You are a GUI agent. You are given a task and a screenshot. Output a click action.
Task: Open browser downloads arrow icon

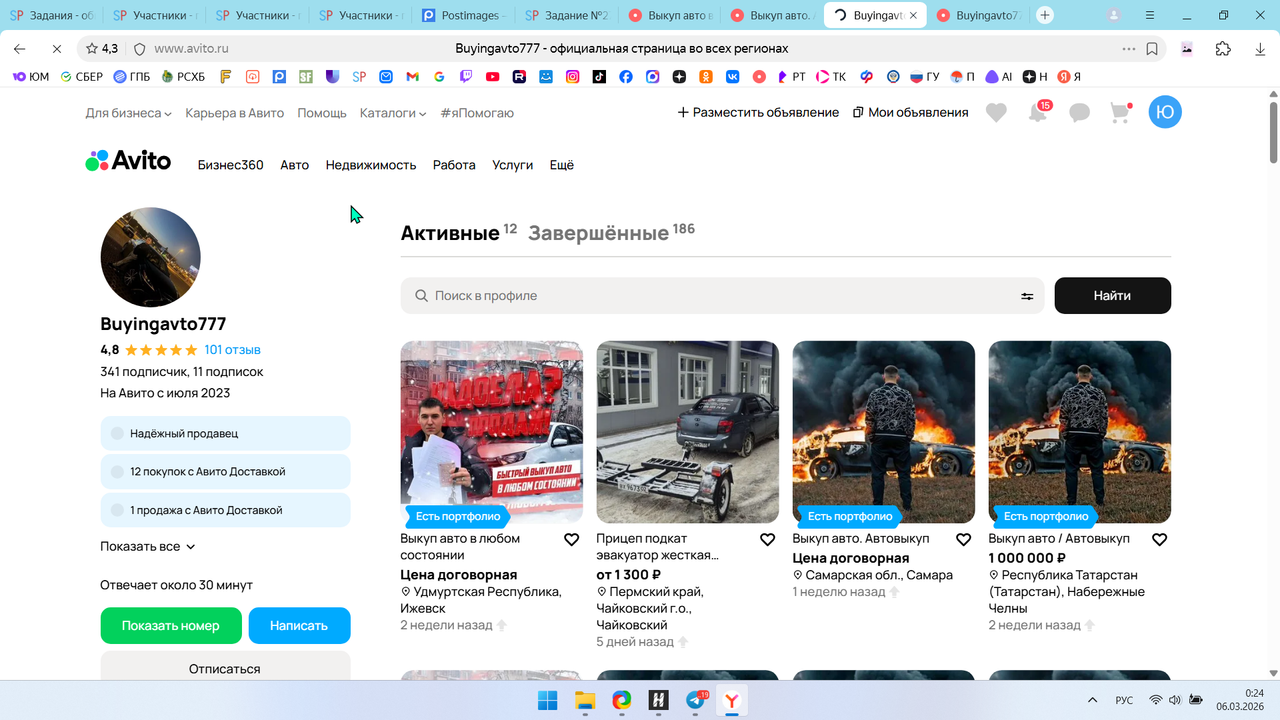pyautogui.click(x=1259, y=48)
